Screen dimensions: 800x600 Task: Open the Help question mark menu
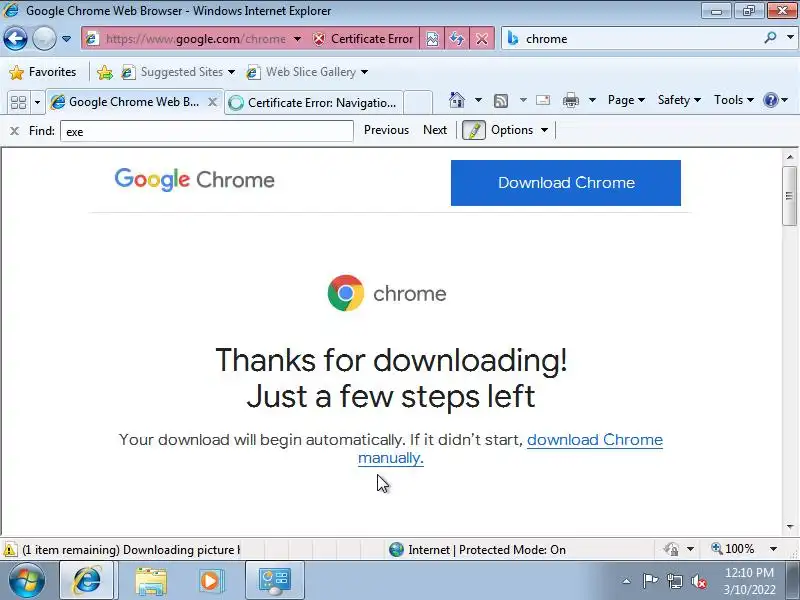tap(776, 100)
